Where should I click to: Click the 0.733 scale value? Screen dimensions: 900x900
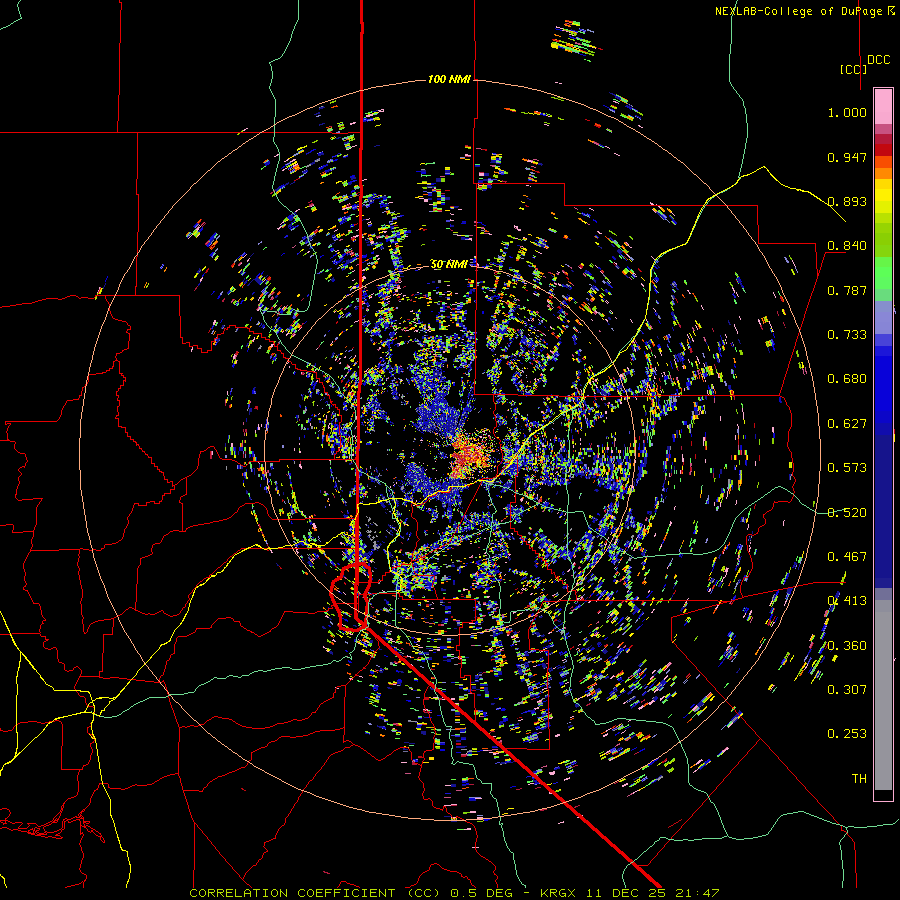[x=847, y=335]
